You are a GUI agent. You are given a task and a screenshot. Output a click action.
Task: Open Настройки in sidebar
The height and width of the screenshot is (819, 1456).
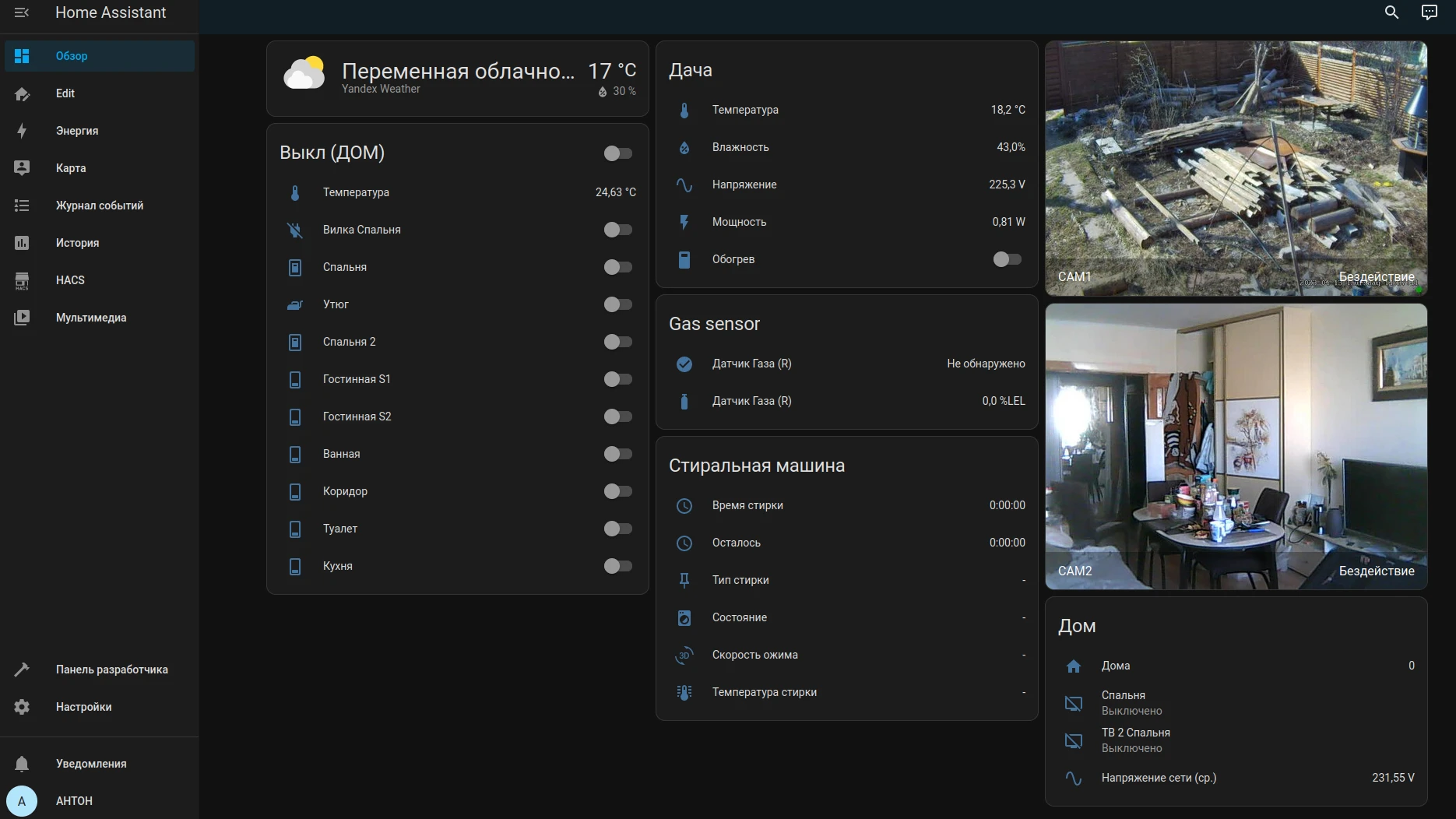point(100,707)
